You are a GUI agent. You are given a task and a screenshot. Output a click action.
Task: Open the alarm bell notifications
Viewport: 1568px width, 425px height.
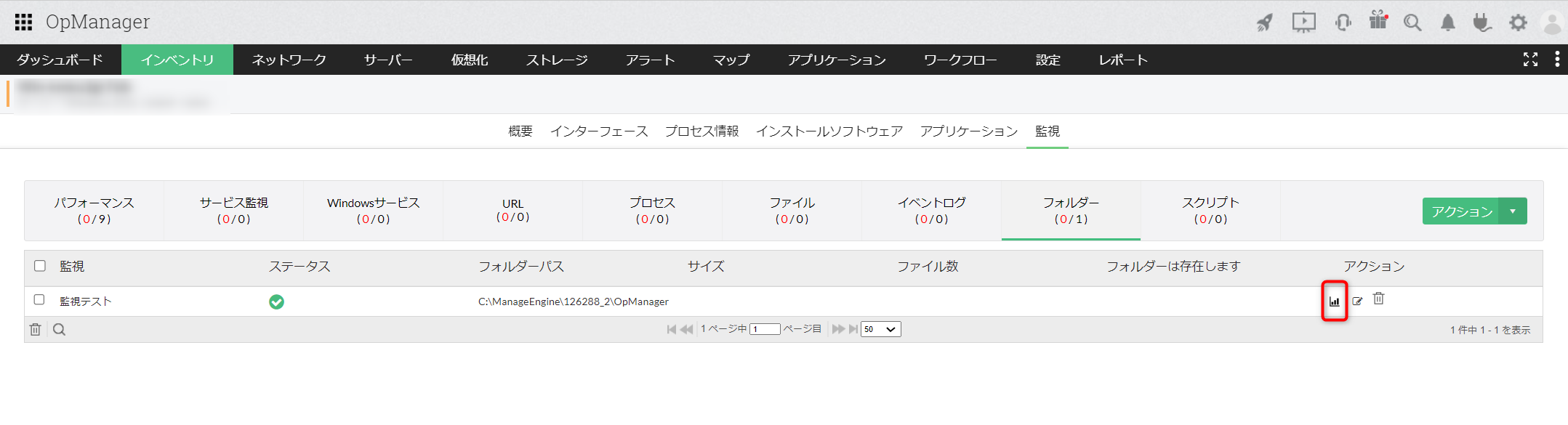(x=1448, y=23)
